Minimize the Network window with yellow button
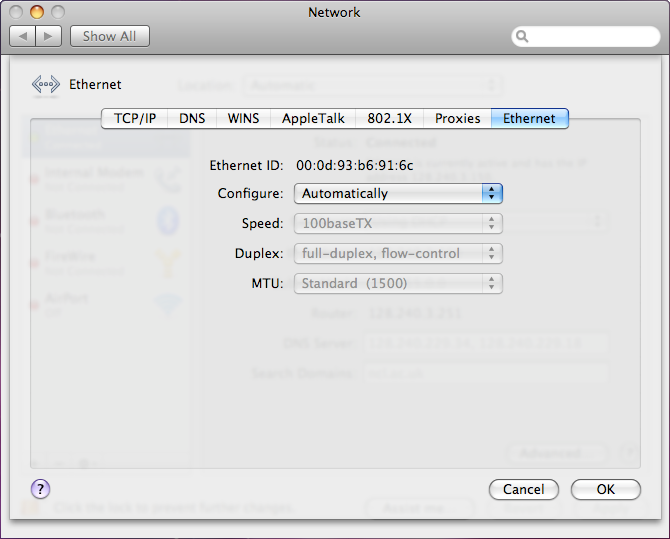Image resolution: width=670 pixels, height=539 pixels. pos(37,12)
